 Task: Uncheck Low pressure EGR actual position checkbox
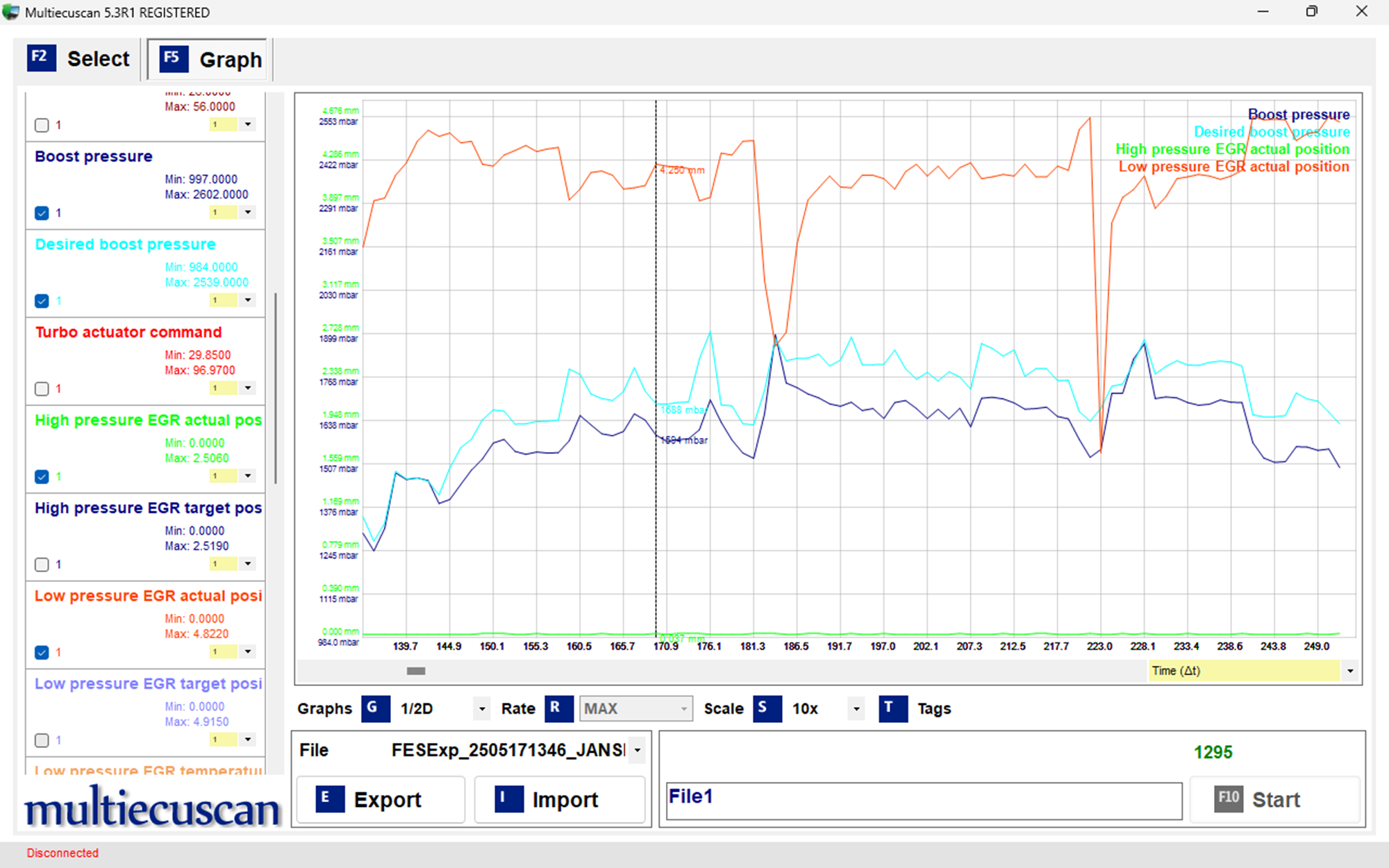(42, 652)
